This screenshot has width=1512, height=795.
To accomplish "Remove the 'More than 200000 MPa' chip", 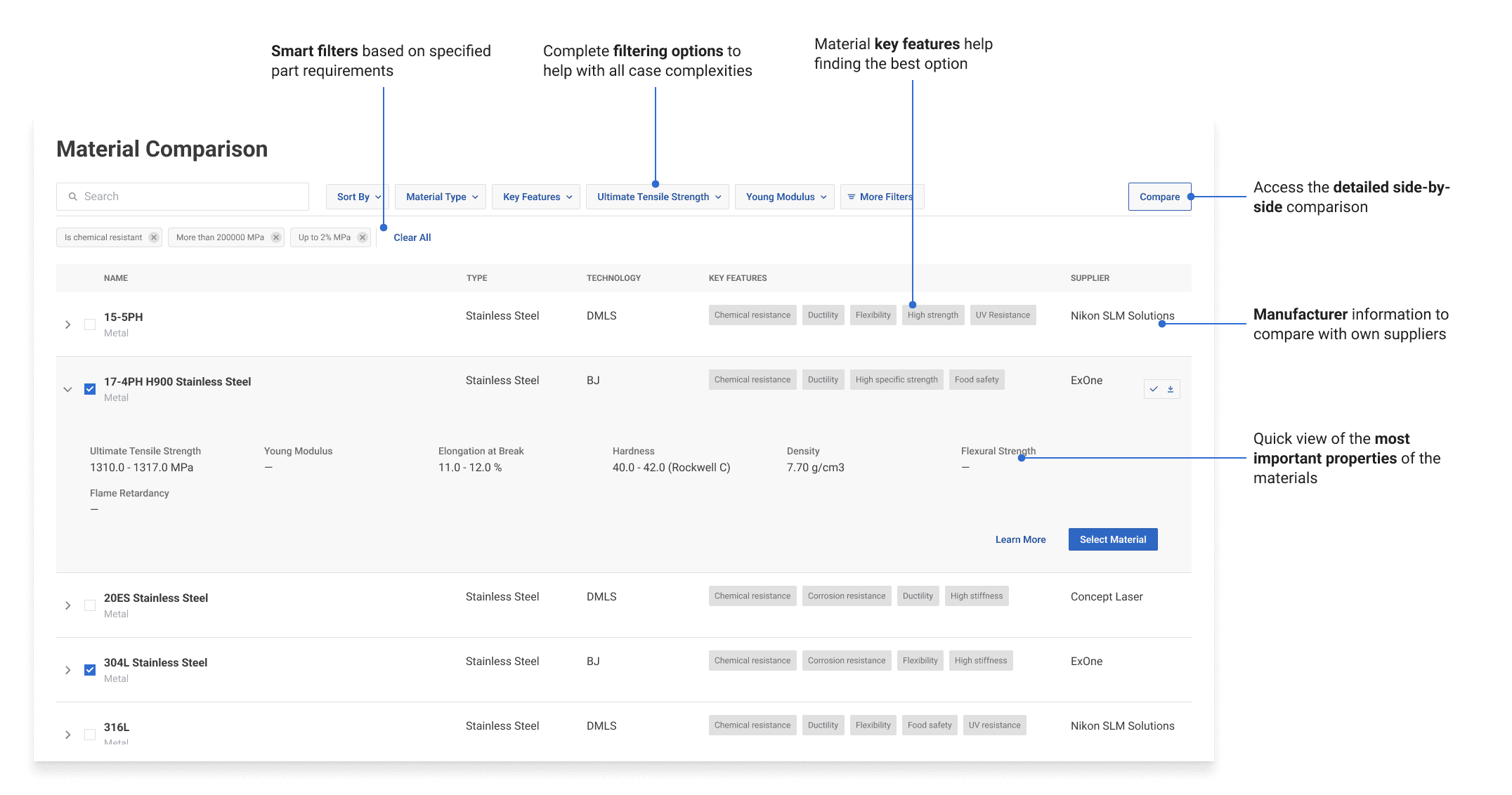I will (276, 237).
